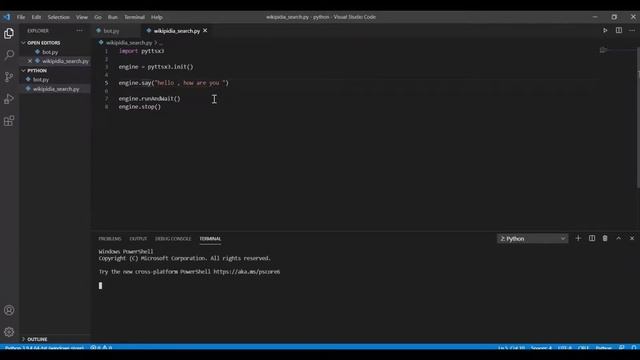Maximize the terminal panel size
640x360 pixels.
pos(618,238)
